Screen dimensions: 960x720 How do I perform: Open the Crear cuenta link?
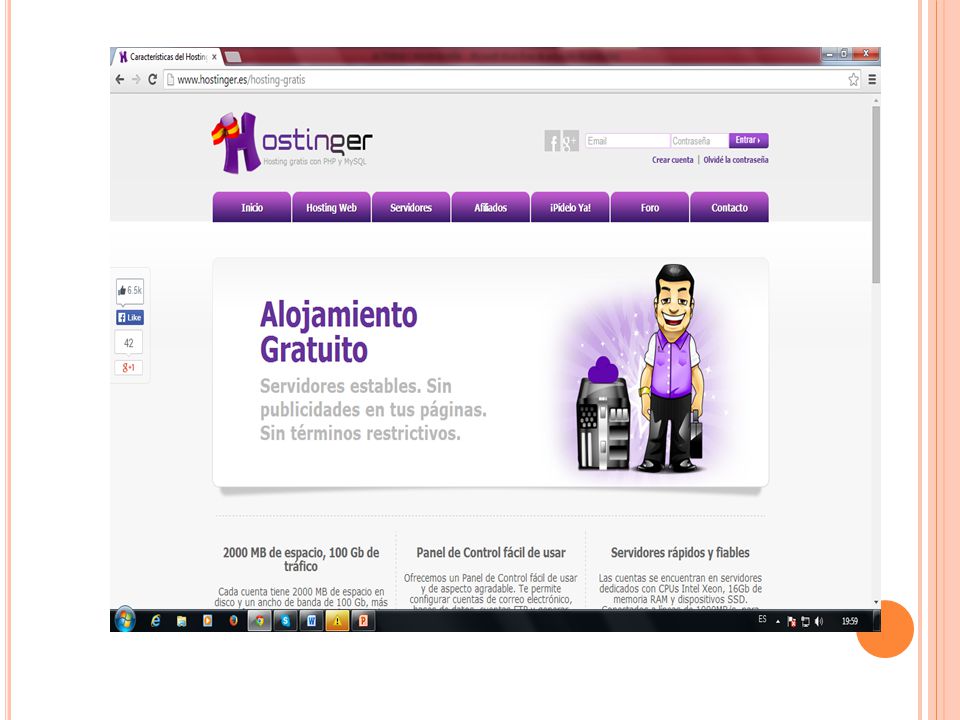coord(672,160)
